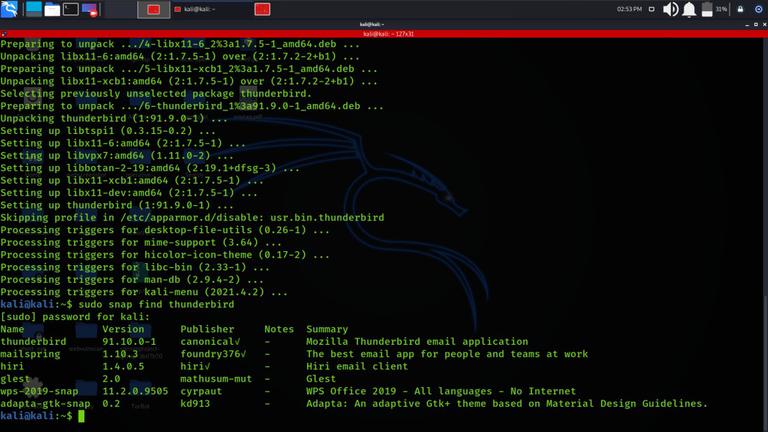This screenshot has height=432, width=768.
Task: Click the battery percentage label
Action: pos(721,9)
